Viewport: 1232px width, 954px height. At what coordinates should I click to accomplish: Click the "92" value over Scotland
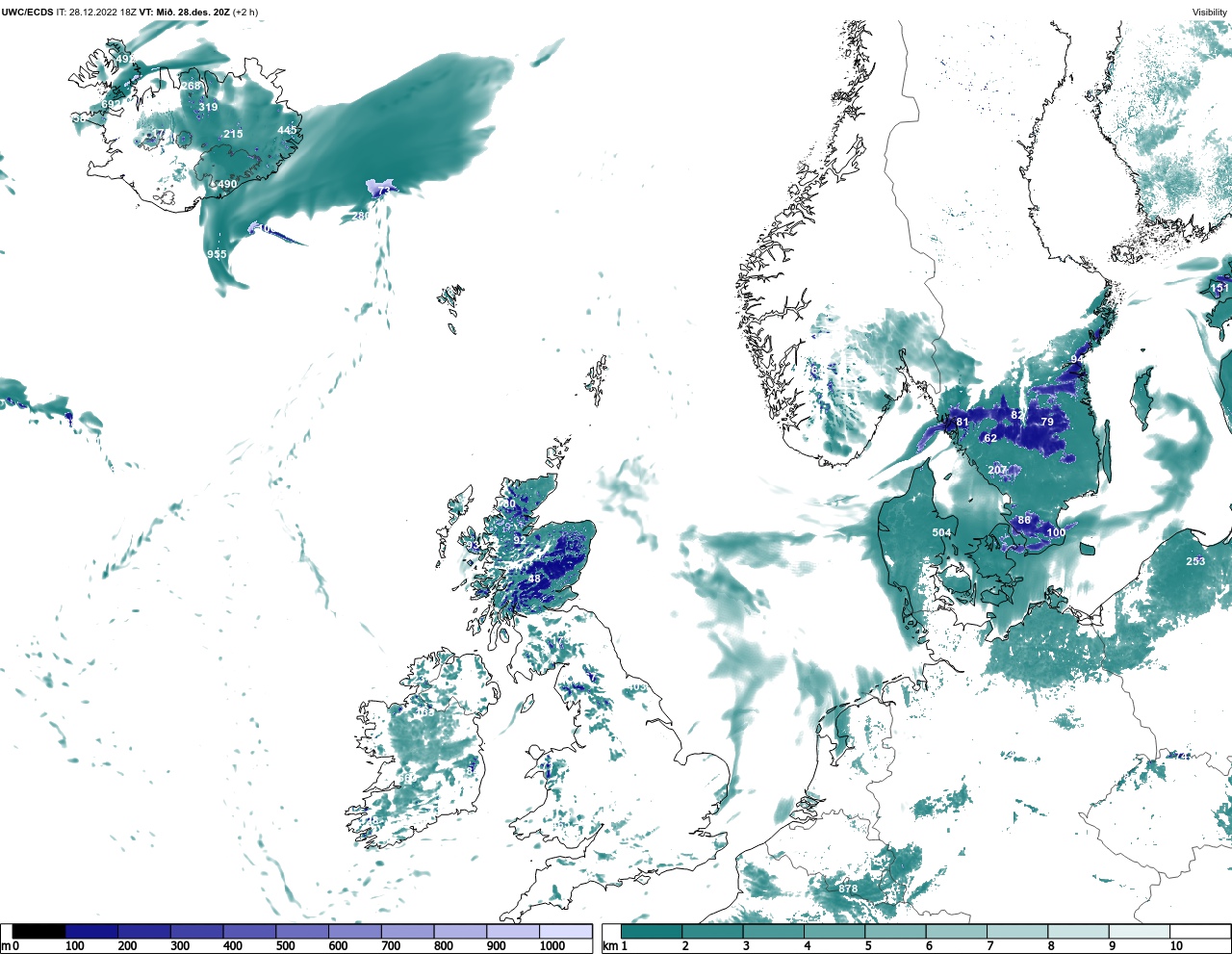pos(520,540)
